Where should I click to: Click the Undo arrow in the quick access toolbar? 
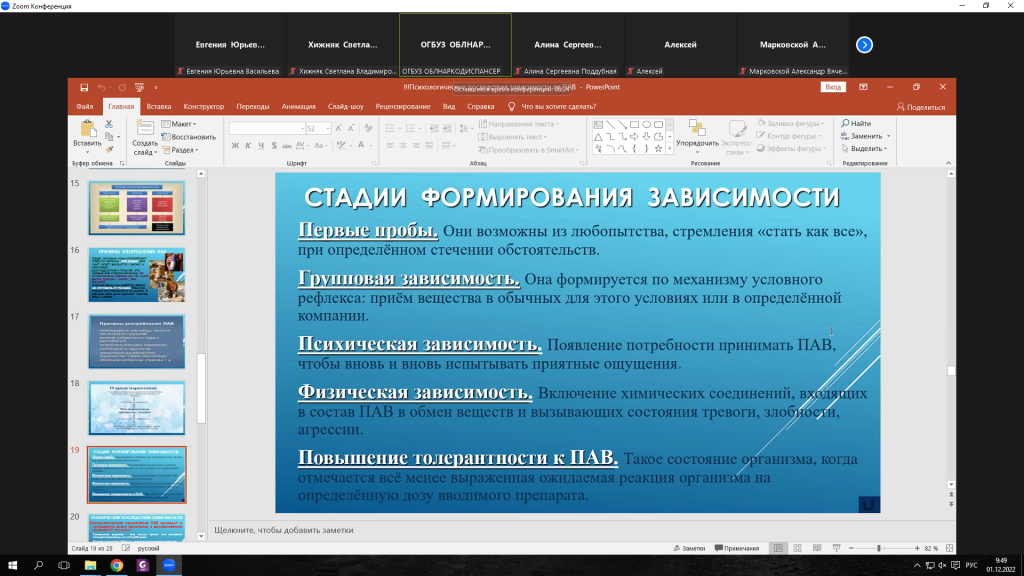click(x=101, y=88)
